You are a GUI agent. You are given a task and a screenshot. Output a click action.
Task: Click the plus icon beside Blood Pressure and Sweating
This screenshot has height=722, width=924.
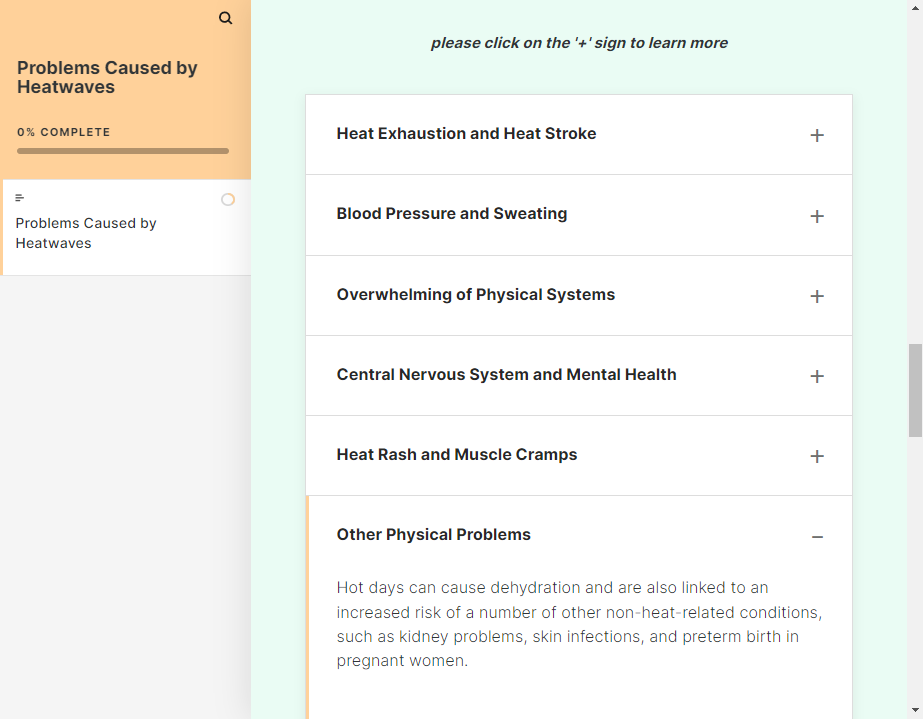click(817, 216)
